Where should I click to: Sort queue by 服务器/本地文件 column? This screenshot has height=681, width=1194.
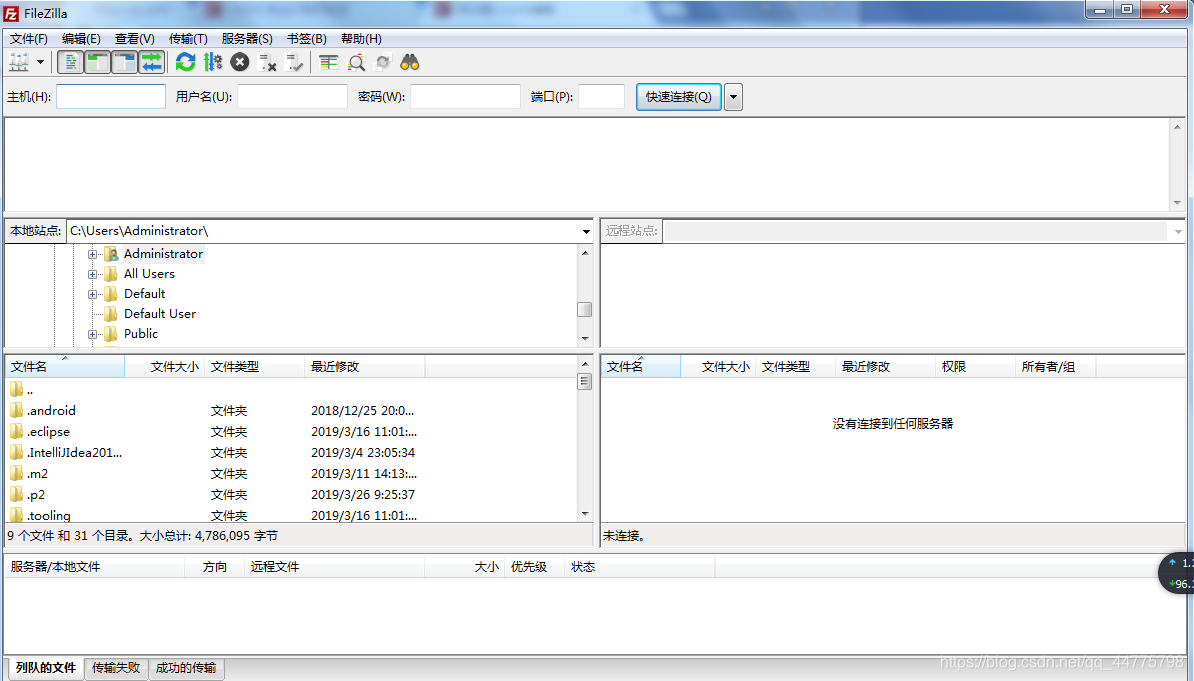click(x=94, y=567)
